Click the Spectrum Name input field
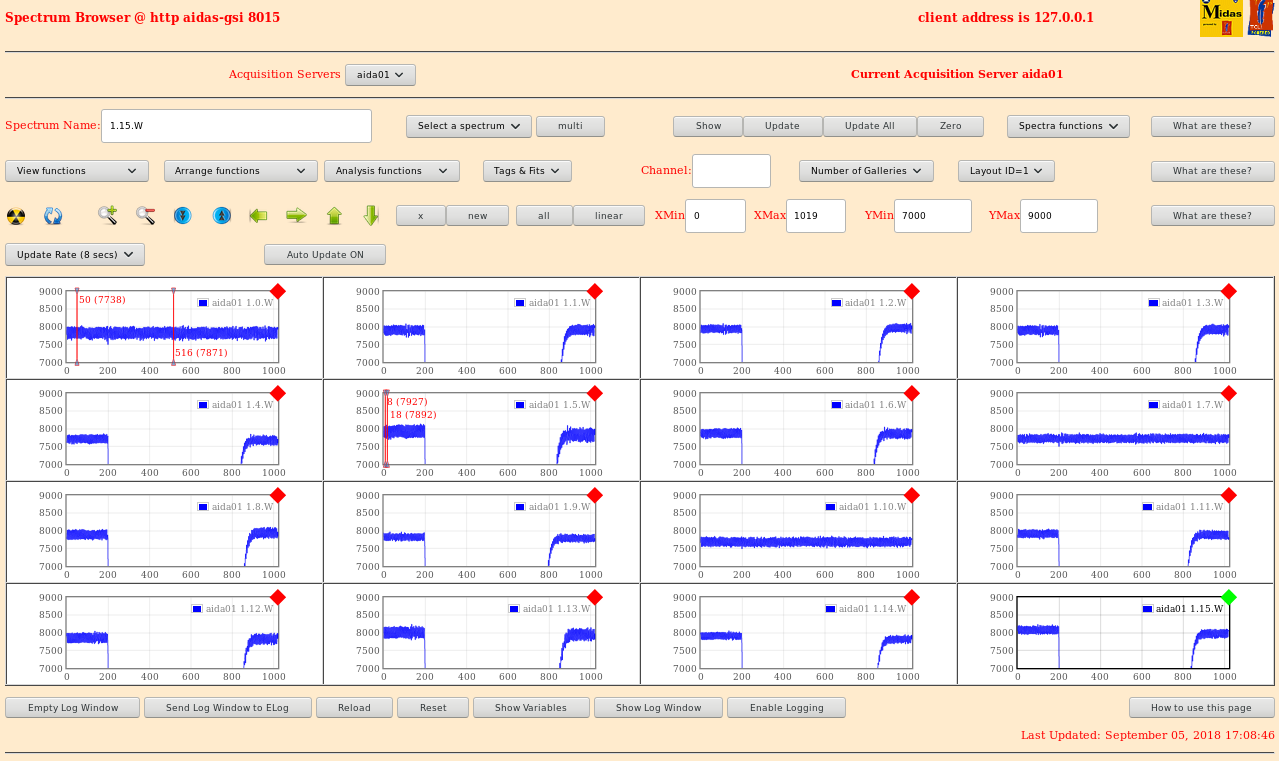The width and height of the screenshot is (1279, 761). (237, 126)
